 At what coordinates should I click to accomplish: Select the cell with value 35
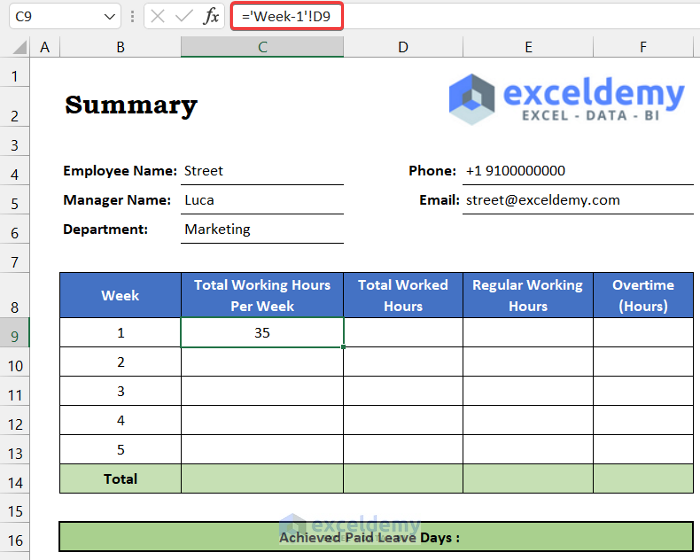262,333
